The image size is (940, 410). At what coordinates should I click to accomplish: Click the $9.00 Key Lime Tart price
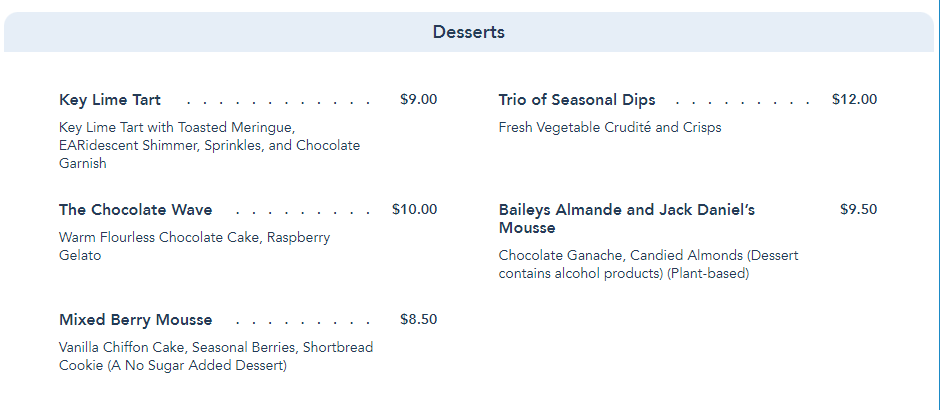tap(418, 100)
